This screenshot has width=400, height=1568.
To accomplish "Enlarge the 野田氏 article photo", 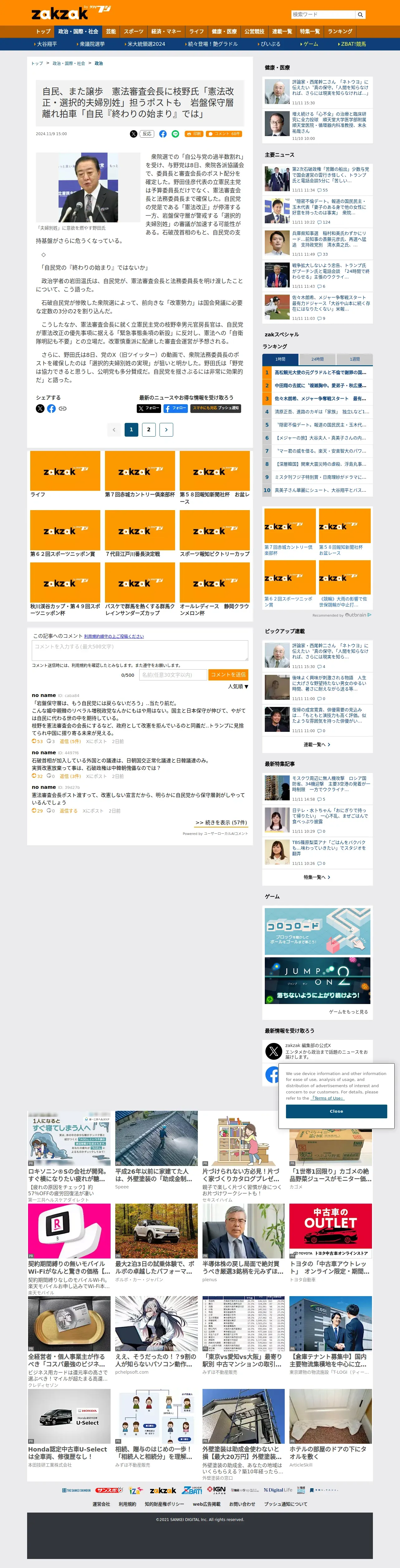I will click(x=88, y=188).
